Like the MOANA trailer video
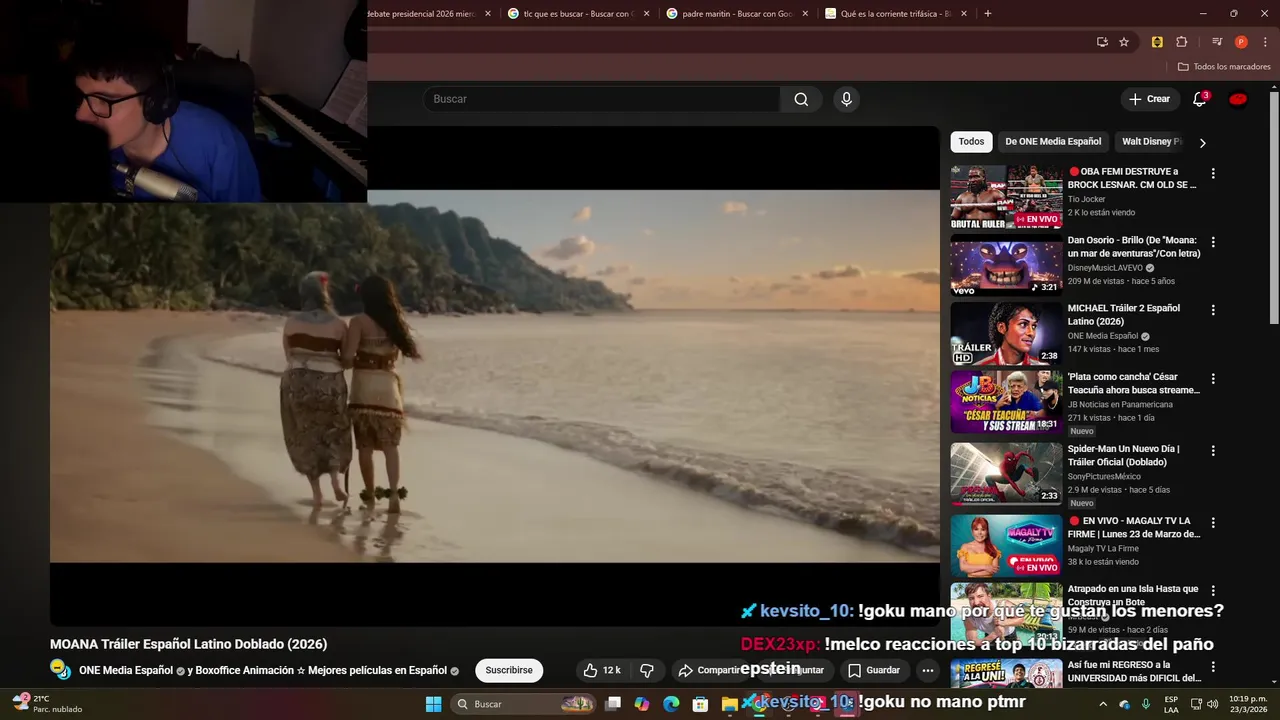The height and width of the screenshot is (720, 1280). pyautogui.click(x=602, y=670)
